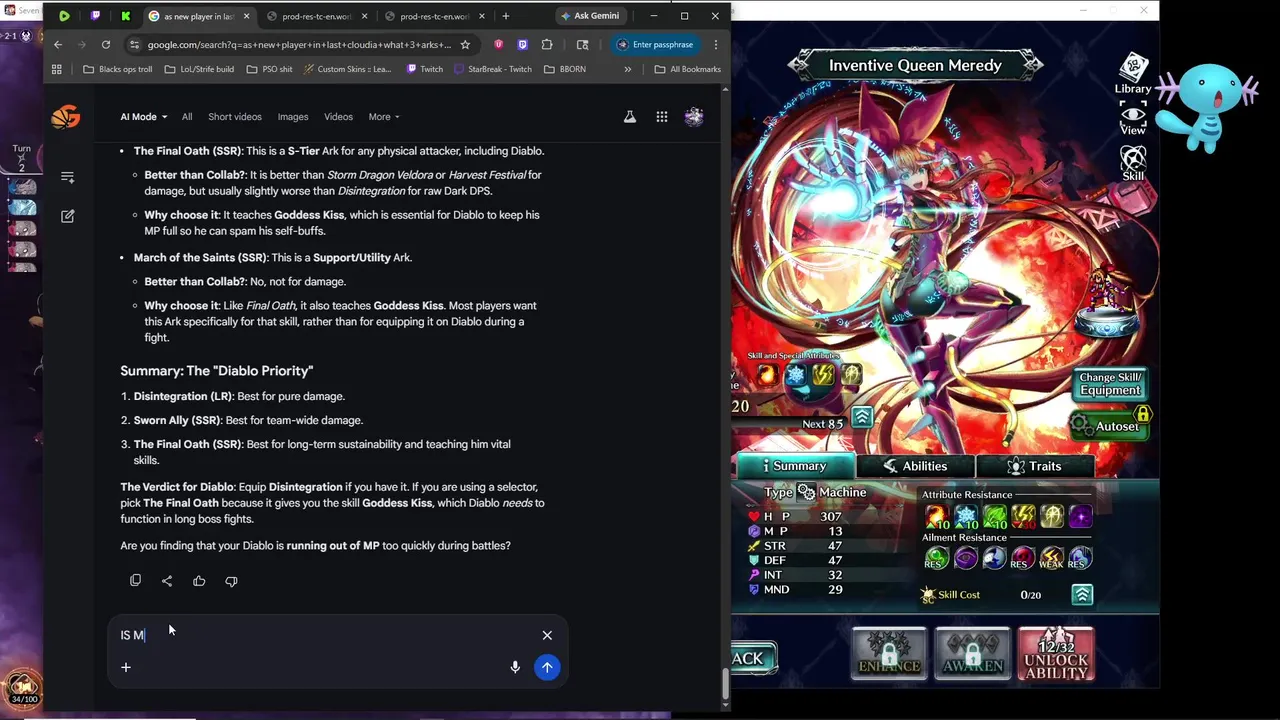Click the Library icon in game
Image resolution: width=1280 pixels, height=720 pixels.
click(1133, 75)
